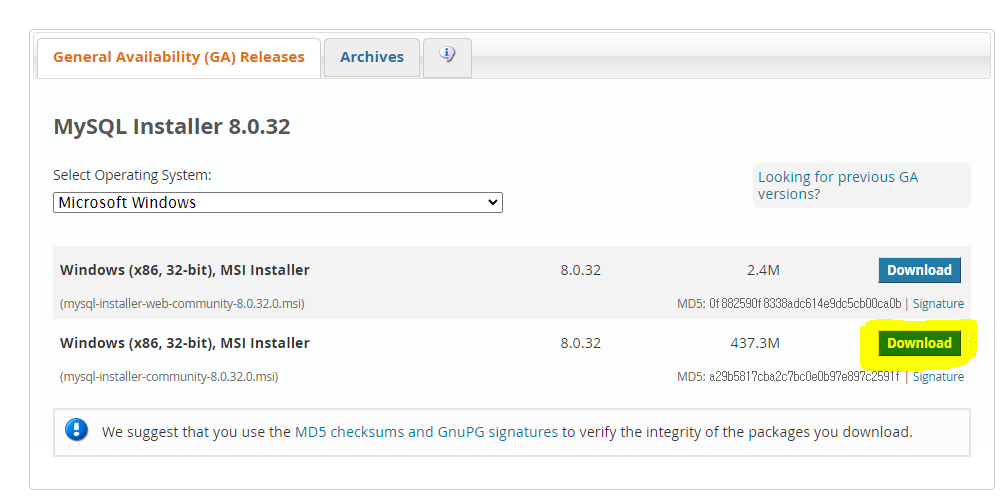Select filename mysql-installer-community-8.0.32.0.msi text

169,377
